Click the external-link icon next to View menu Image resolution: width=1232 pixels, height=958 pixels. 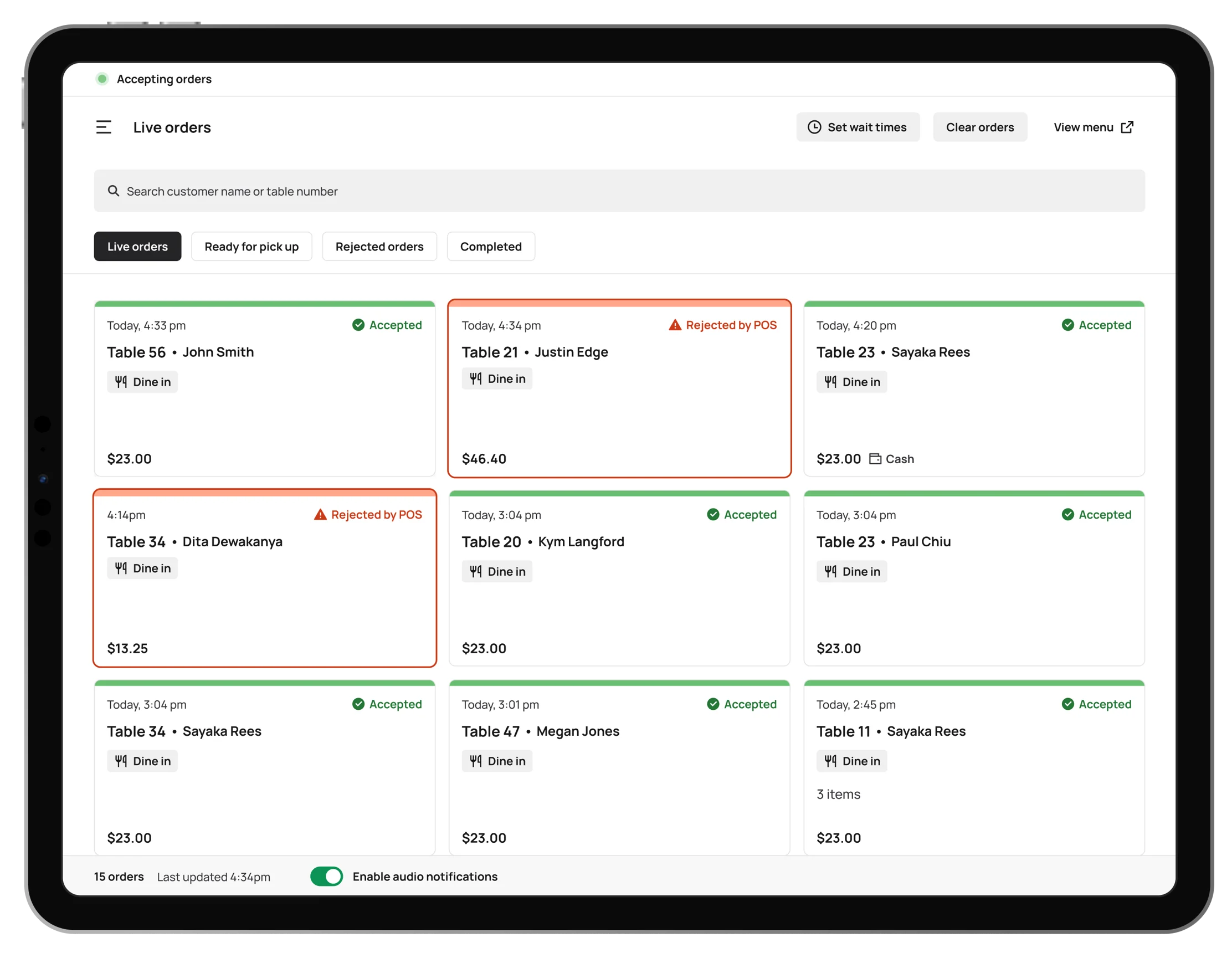(x=1128, y=127)
